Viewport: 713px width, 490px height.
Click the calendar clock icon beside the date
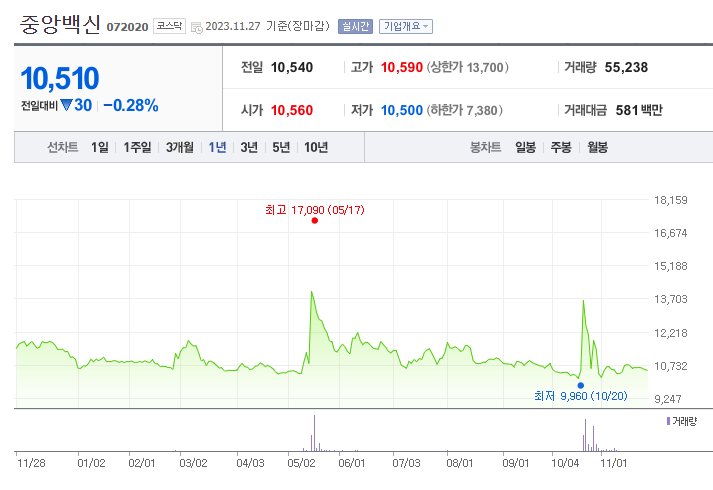click(x=196, y=27)
